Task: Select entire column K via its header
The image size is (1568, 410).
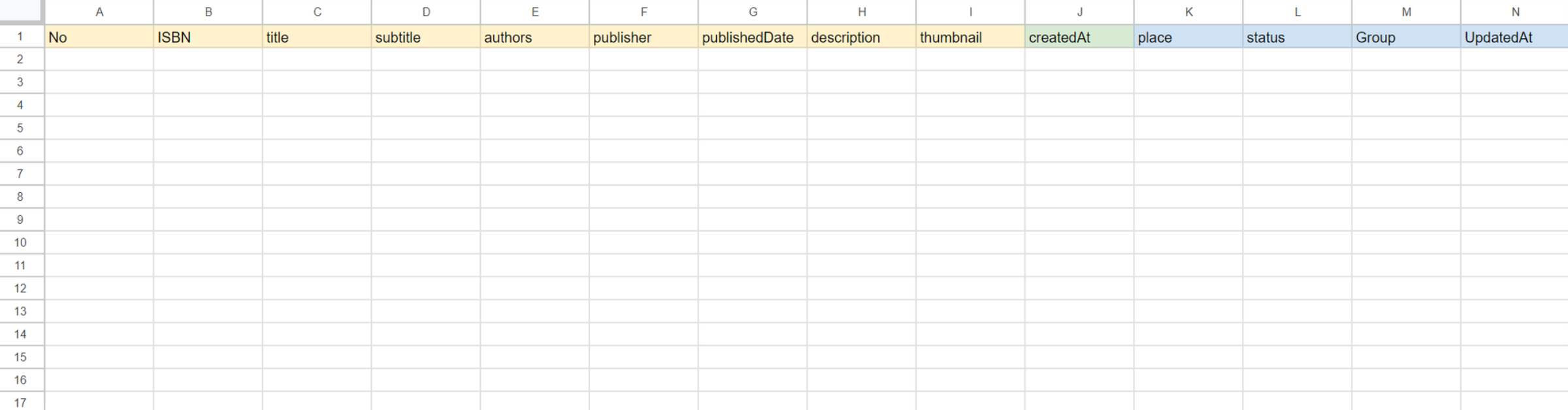Action: coord(1188,12)
